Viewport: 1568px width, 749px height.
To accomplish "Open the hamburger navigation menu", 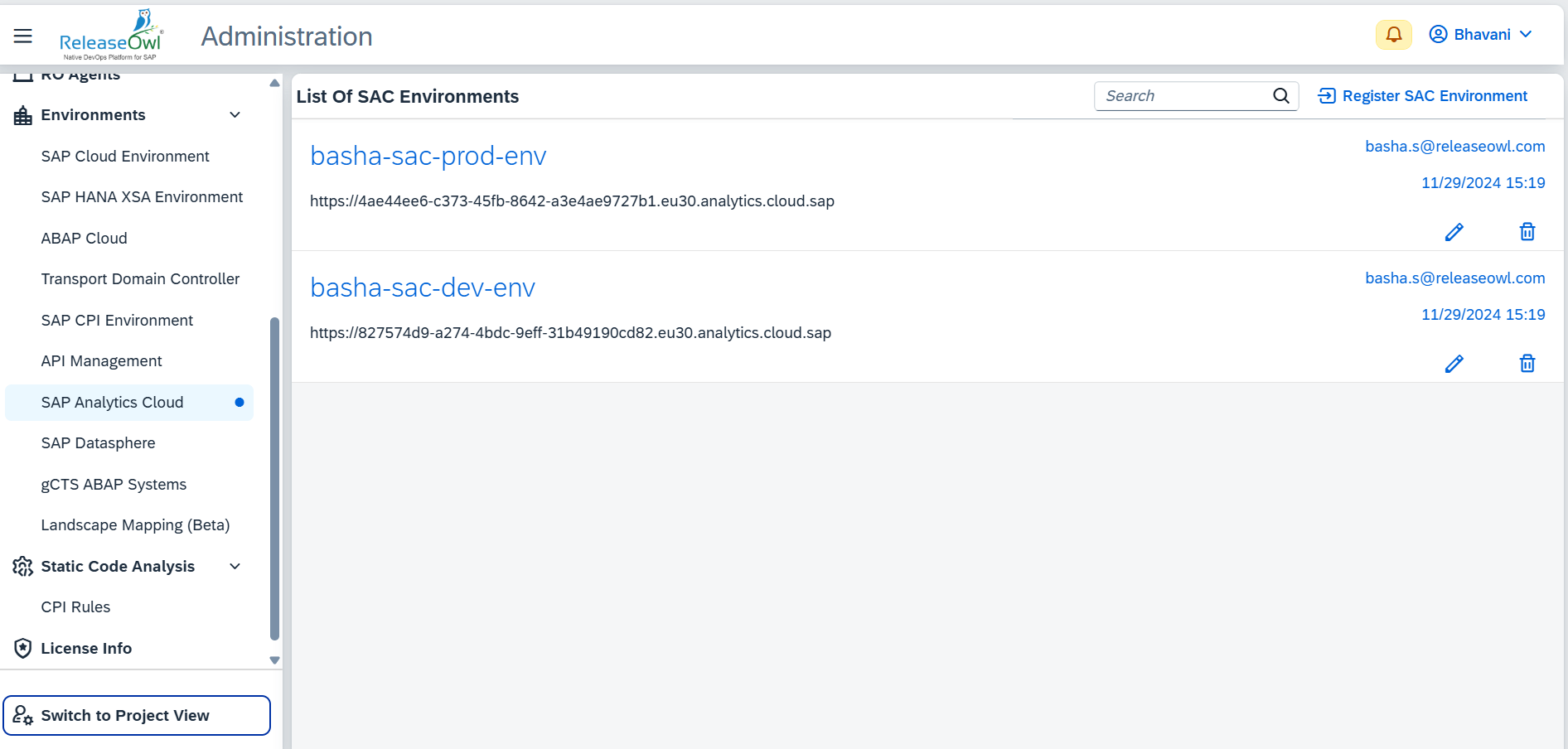I will click(23, 36).
